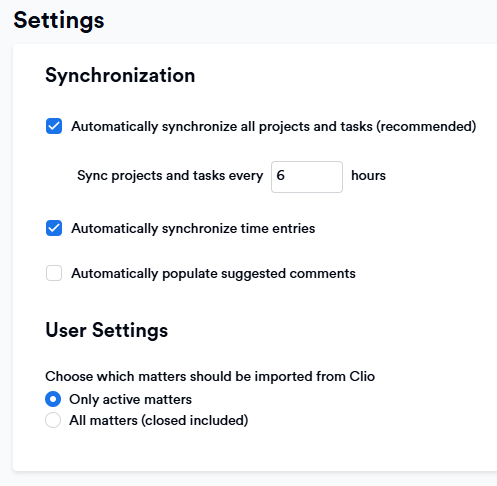Focus the sync interval hours input field
Image resolution: width=497 pixels, height=486 pixels.
307,177
